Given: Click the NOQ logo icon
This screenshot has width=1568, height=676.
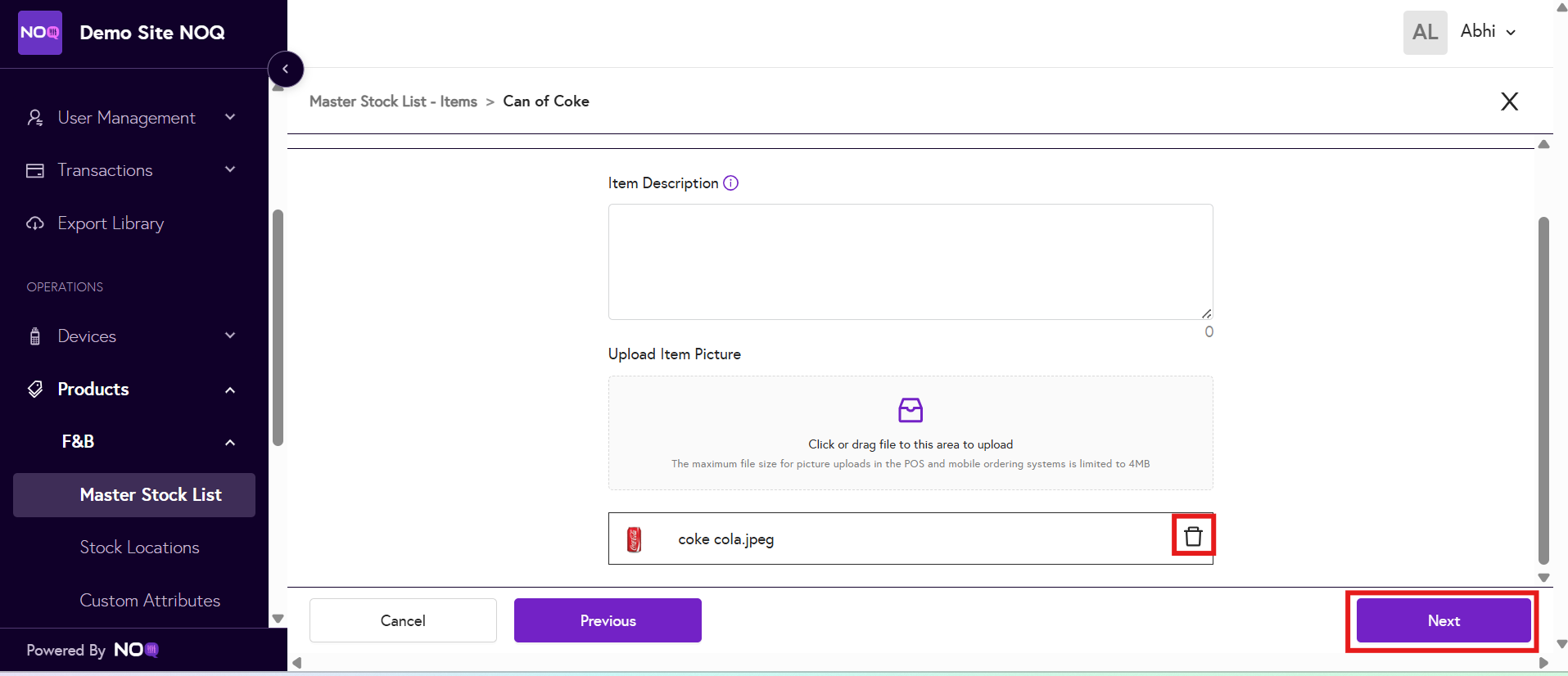Looking at the screenshot, I should click(x=40, y=33).
